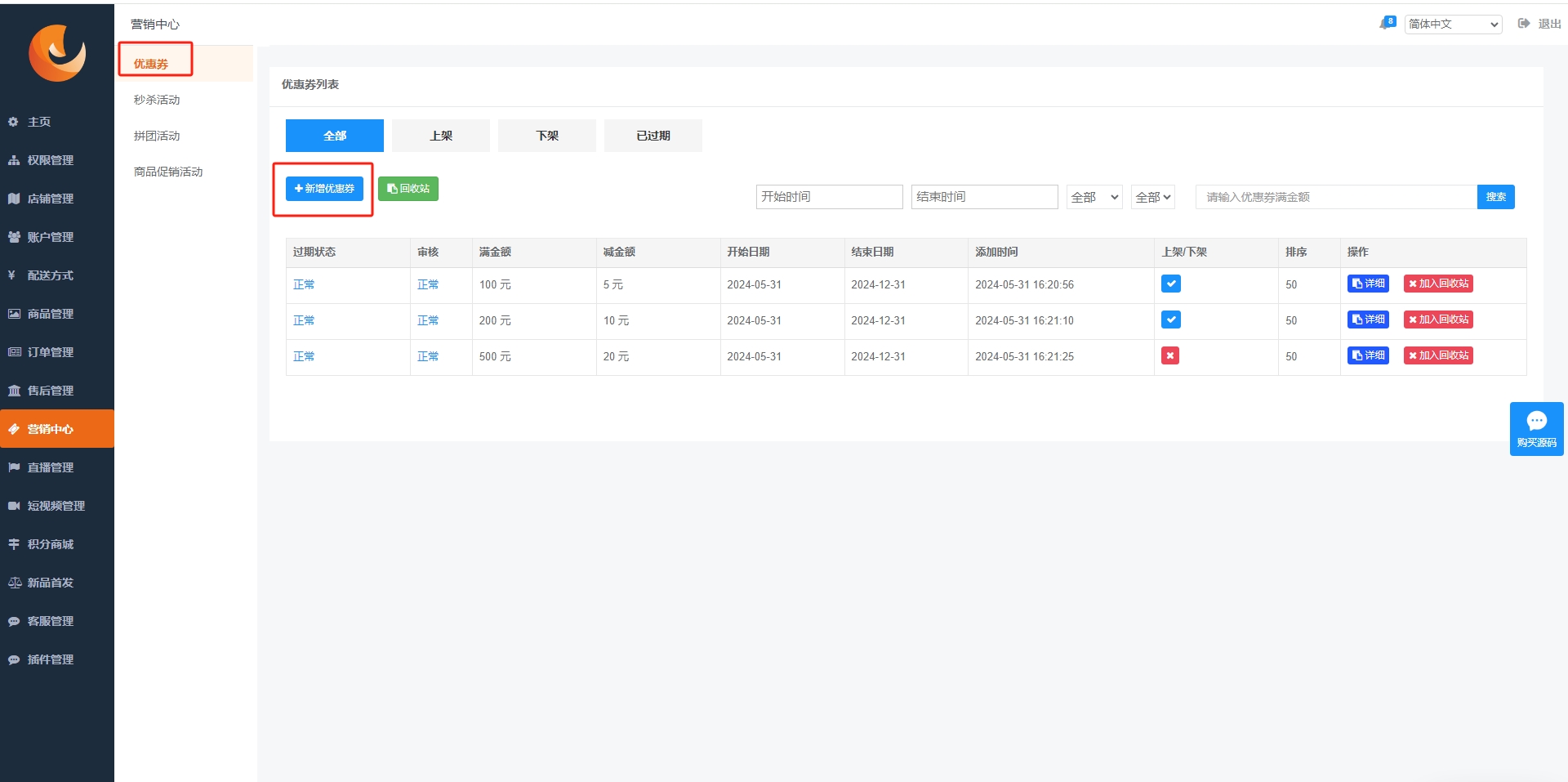The width and height of the screenshot is (1568, 782).
Task: View 详细 for the 100 元 coupon
Action: 1368,284
